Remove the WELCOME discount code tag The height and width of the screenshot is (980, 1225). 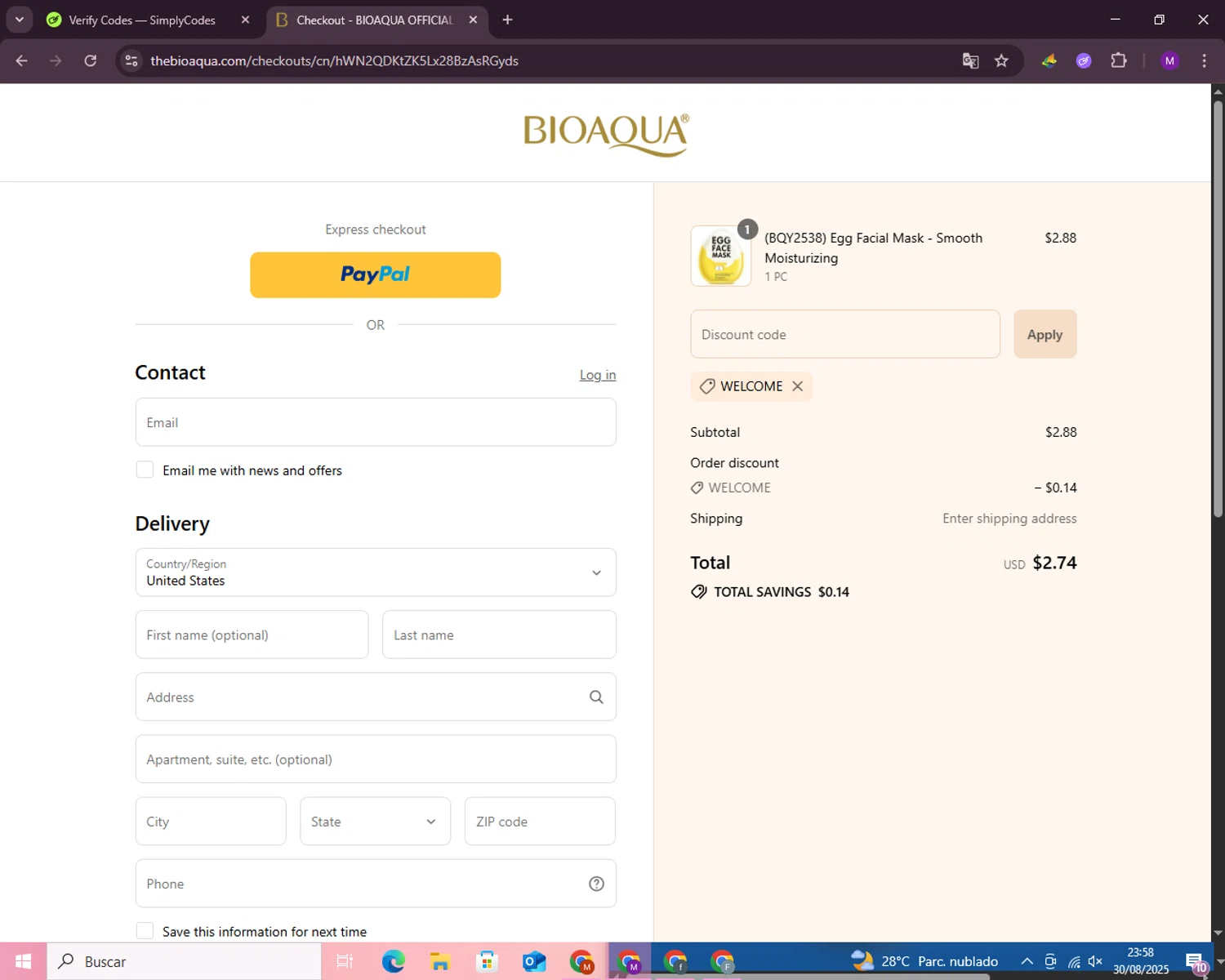[798, 386]
